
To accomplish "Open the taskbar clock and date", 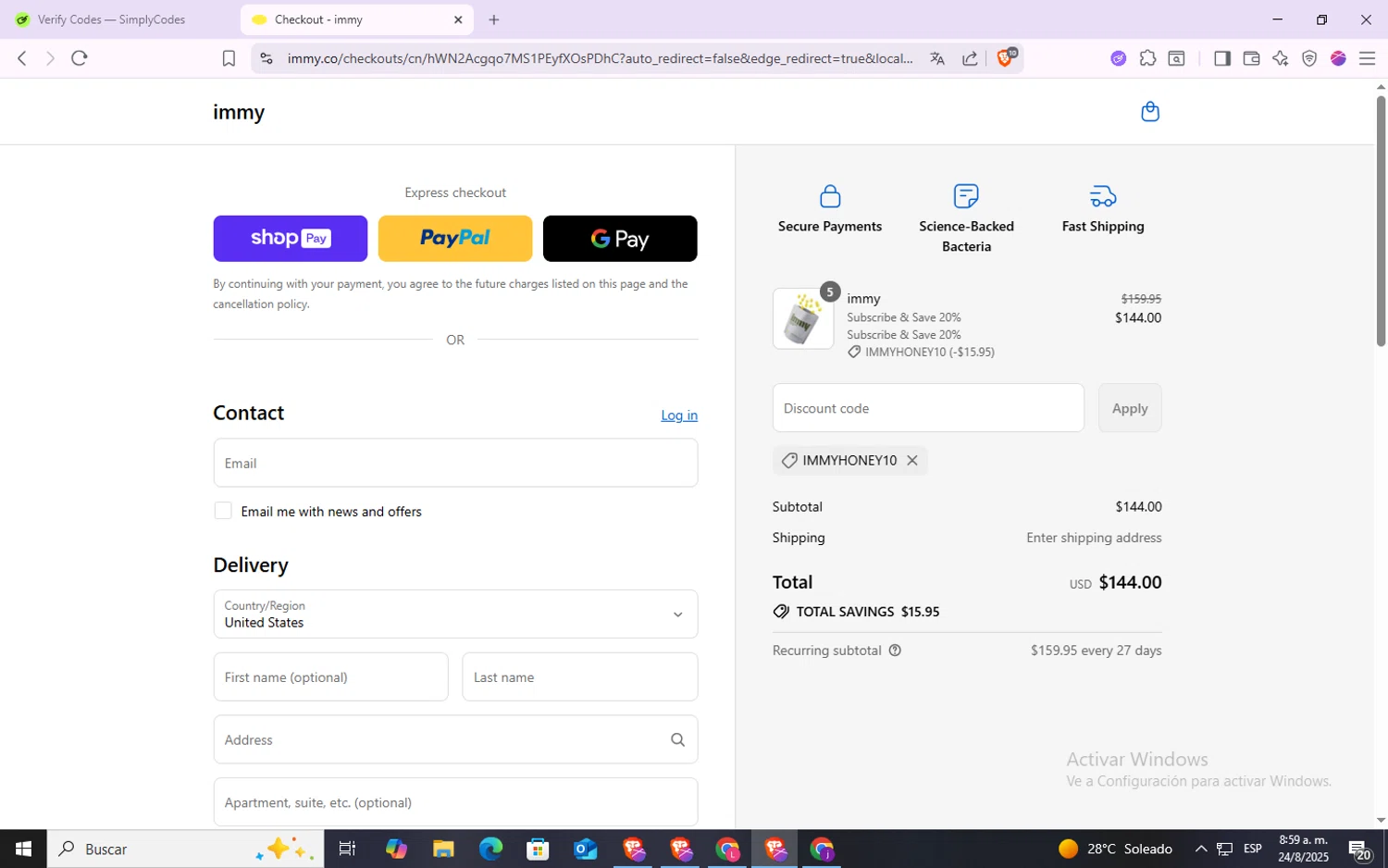I will click(1304, 849).
